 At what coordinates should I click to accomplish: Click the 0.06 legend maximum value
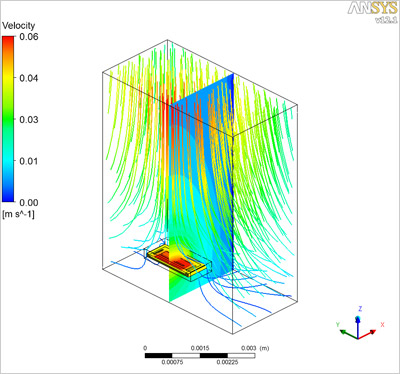(29, 37)
